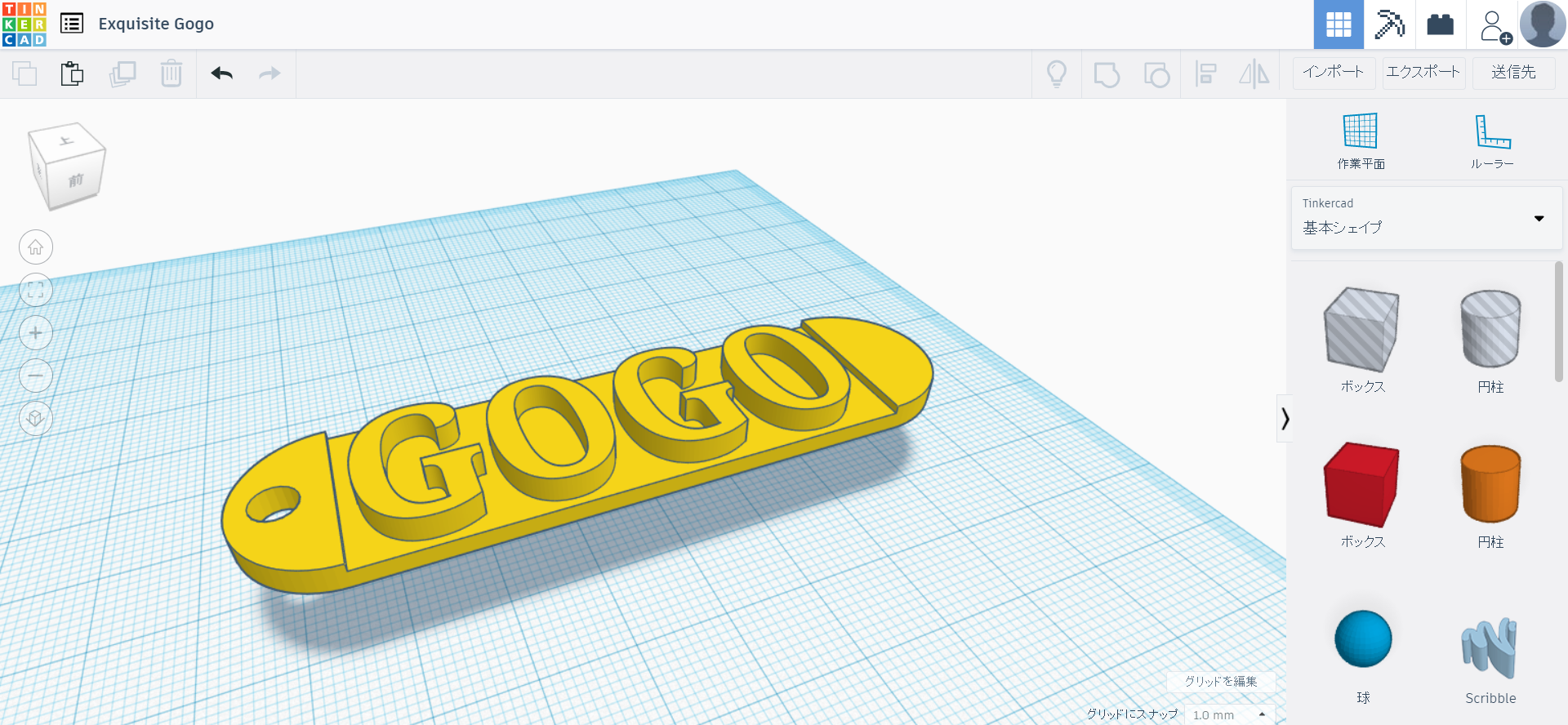Screen dimensions: 1568x725
Task: Click the home view button
Action: click(x=36, y=247)
